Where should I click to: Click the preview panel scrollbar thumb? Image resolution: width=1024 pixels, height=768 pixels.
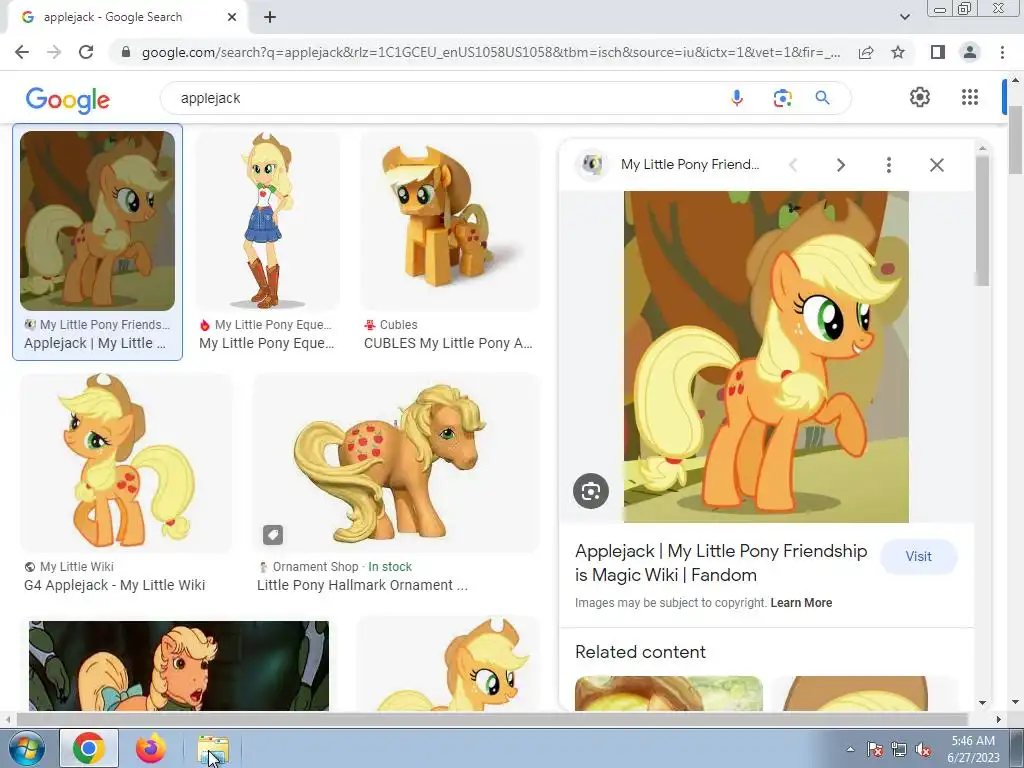pos(982,221)
